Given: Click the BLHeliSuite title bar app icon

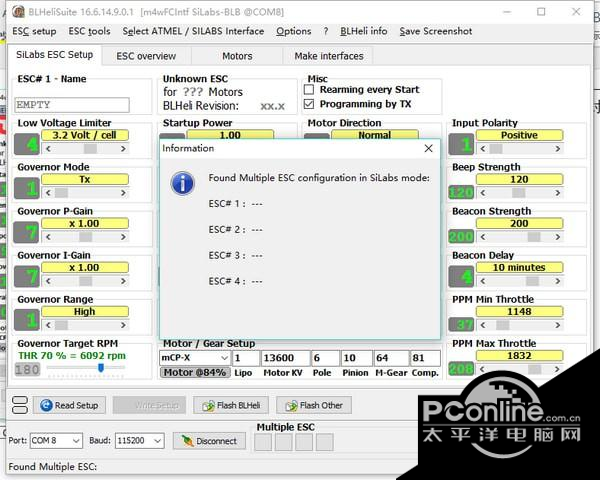Looking at the screenshot, I should coord(18,12).
